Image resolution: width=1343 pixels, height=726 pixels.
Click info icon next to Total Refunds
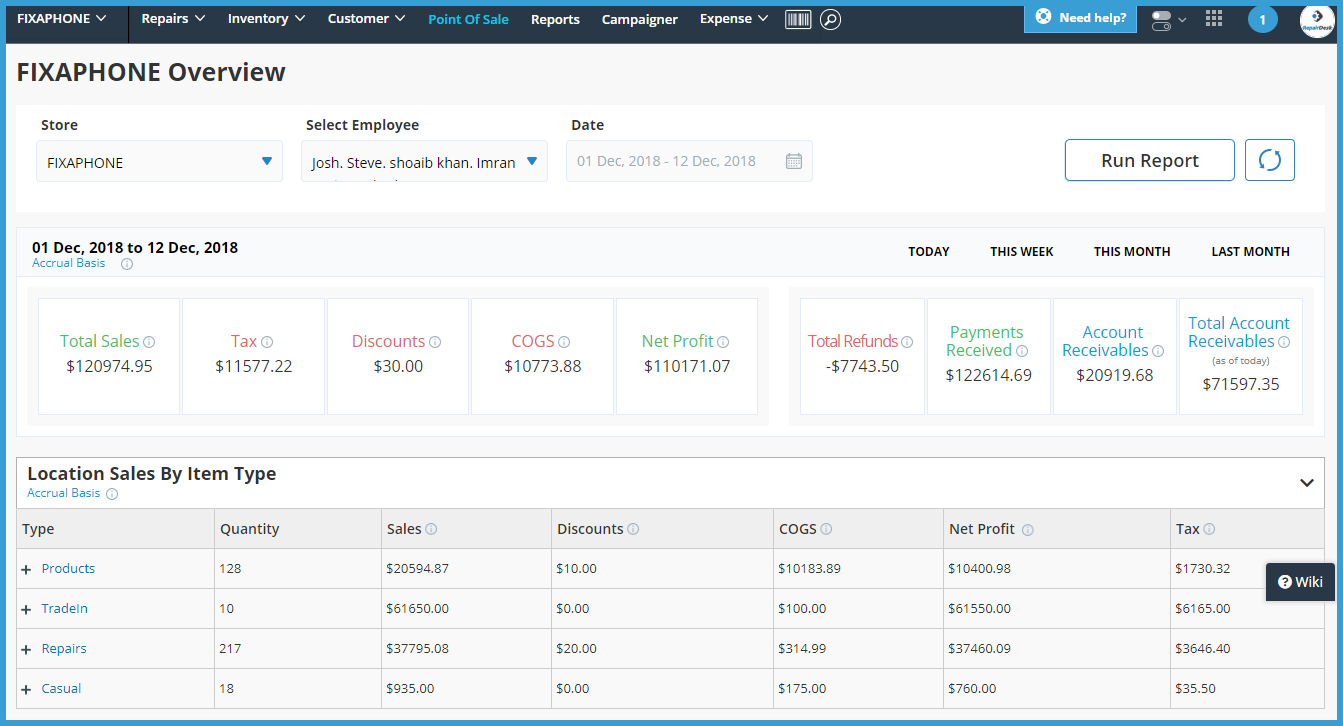pyautogui.click(x=907, y=342)
